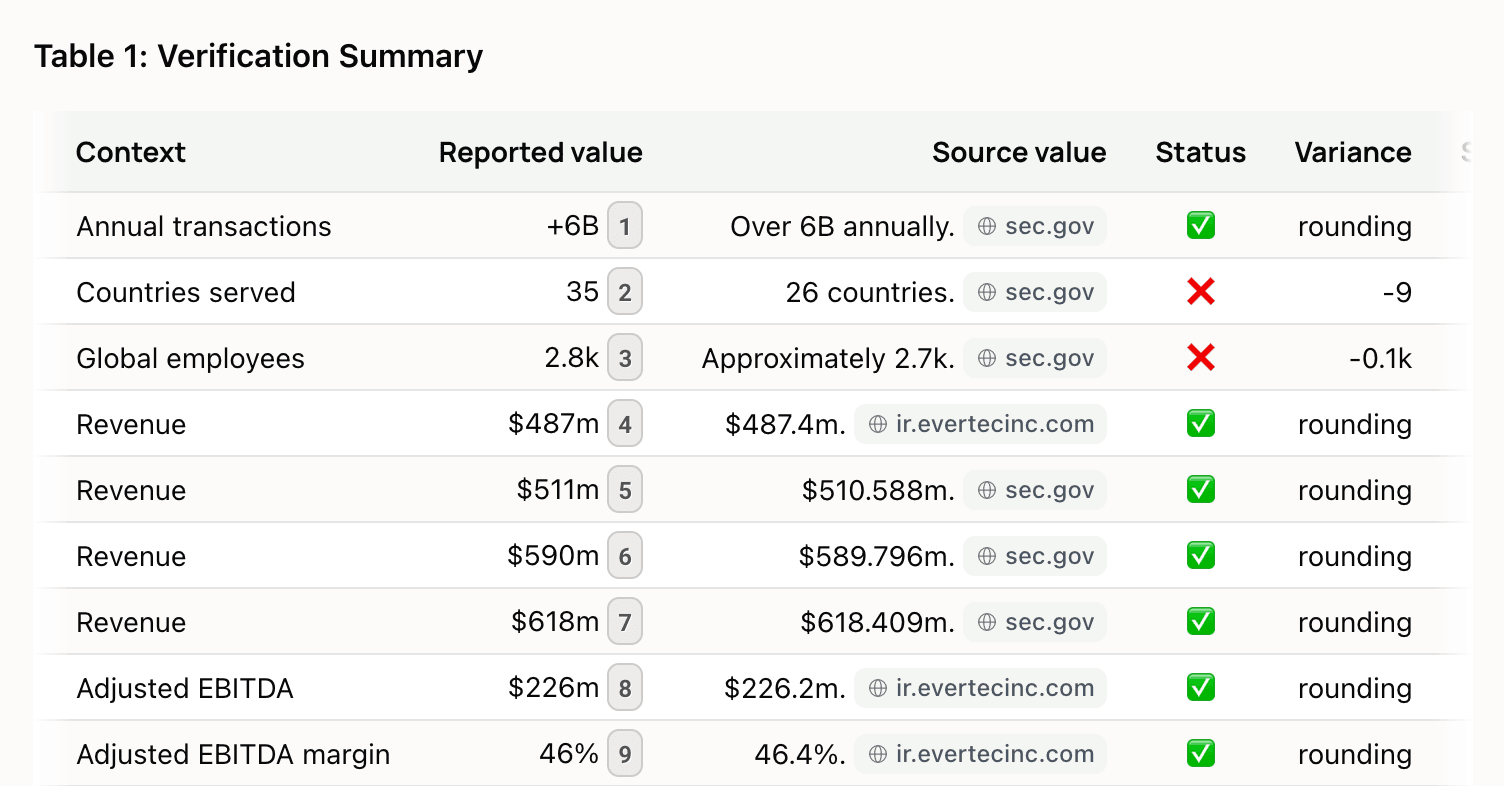Click citation badge 7 next to $618m

click(x=625, y=622)
